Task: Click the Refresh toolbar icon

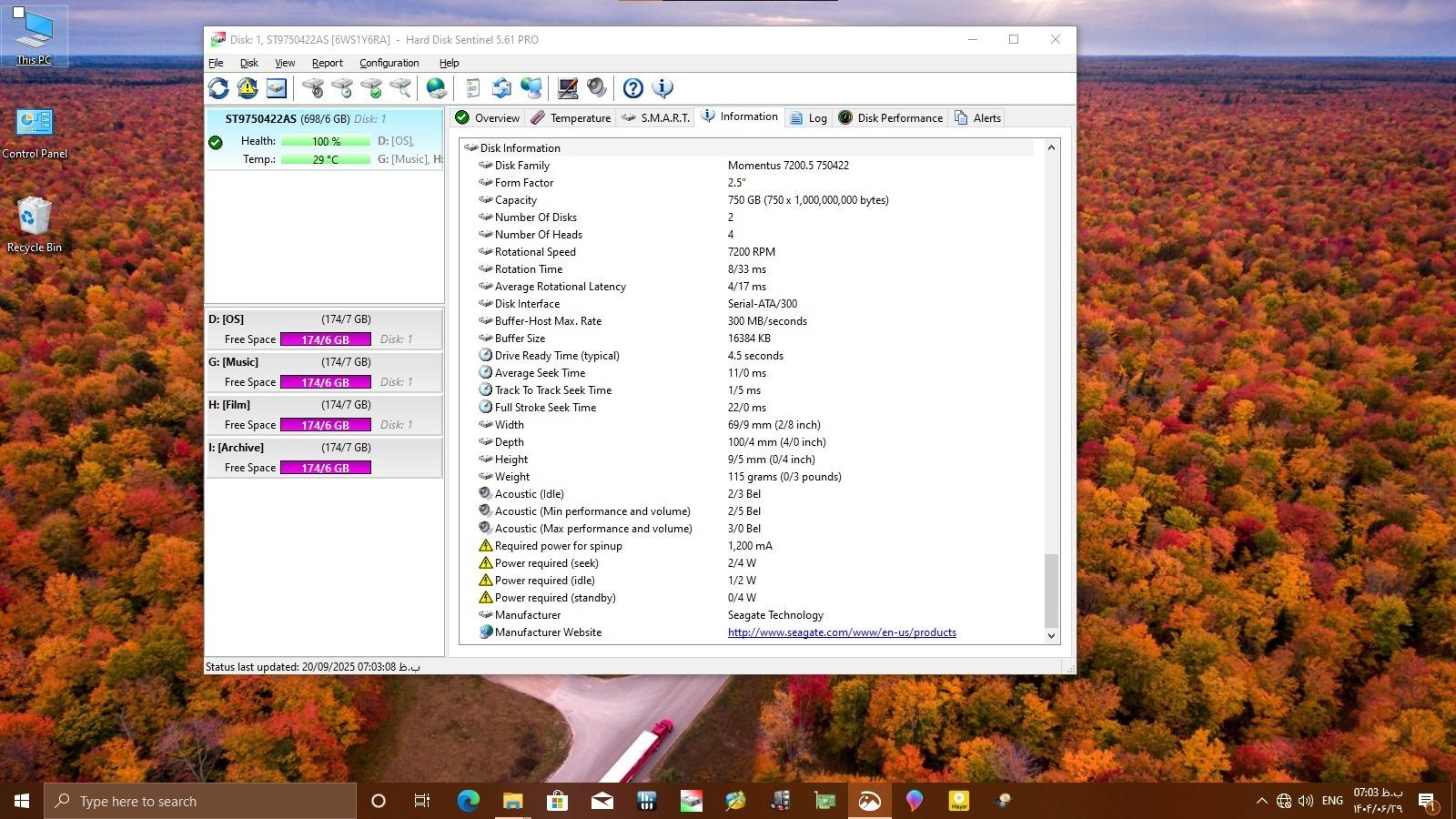Action: (218, 88)
